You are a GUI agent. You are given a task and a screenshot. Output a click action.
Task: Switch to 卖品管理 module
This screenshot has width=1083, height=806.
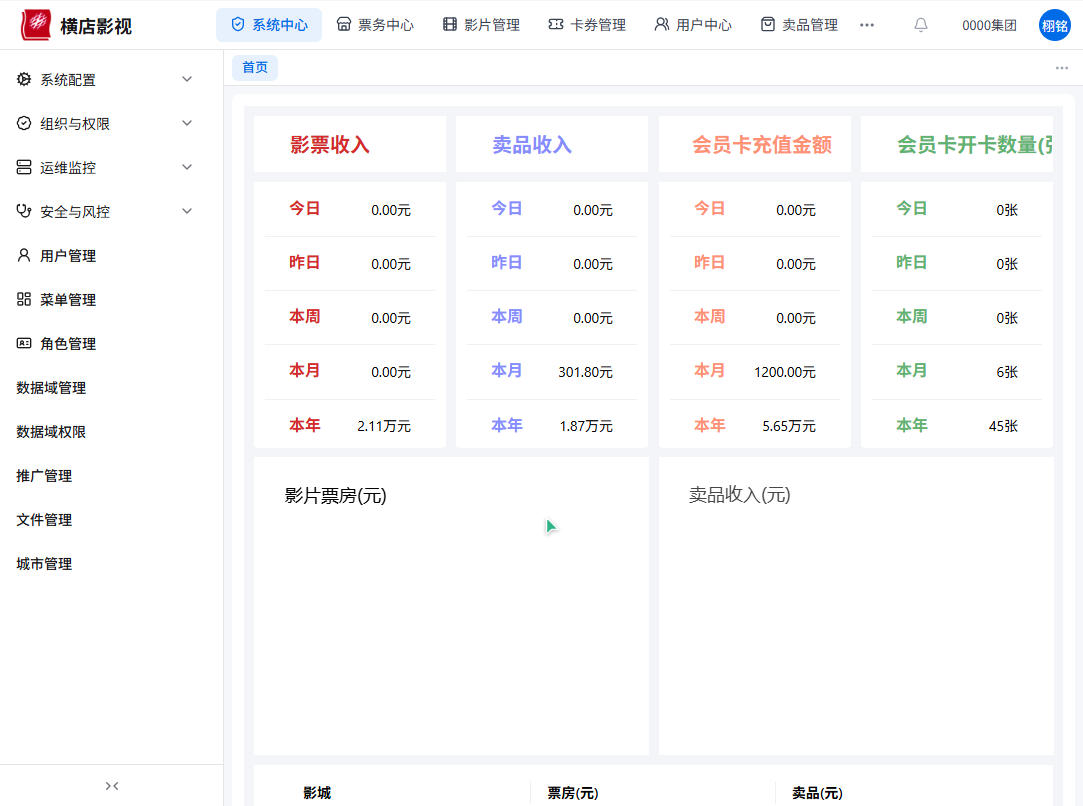799,25
